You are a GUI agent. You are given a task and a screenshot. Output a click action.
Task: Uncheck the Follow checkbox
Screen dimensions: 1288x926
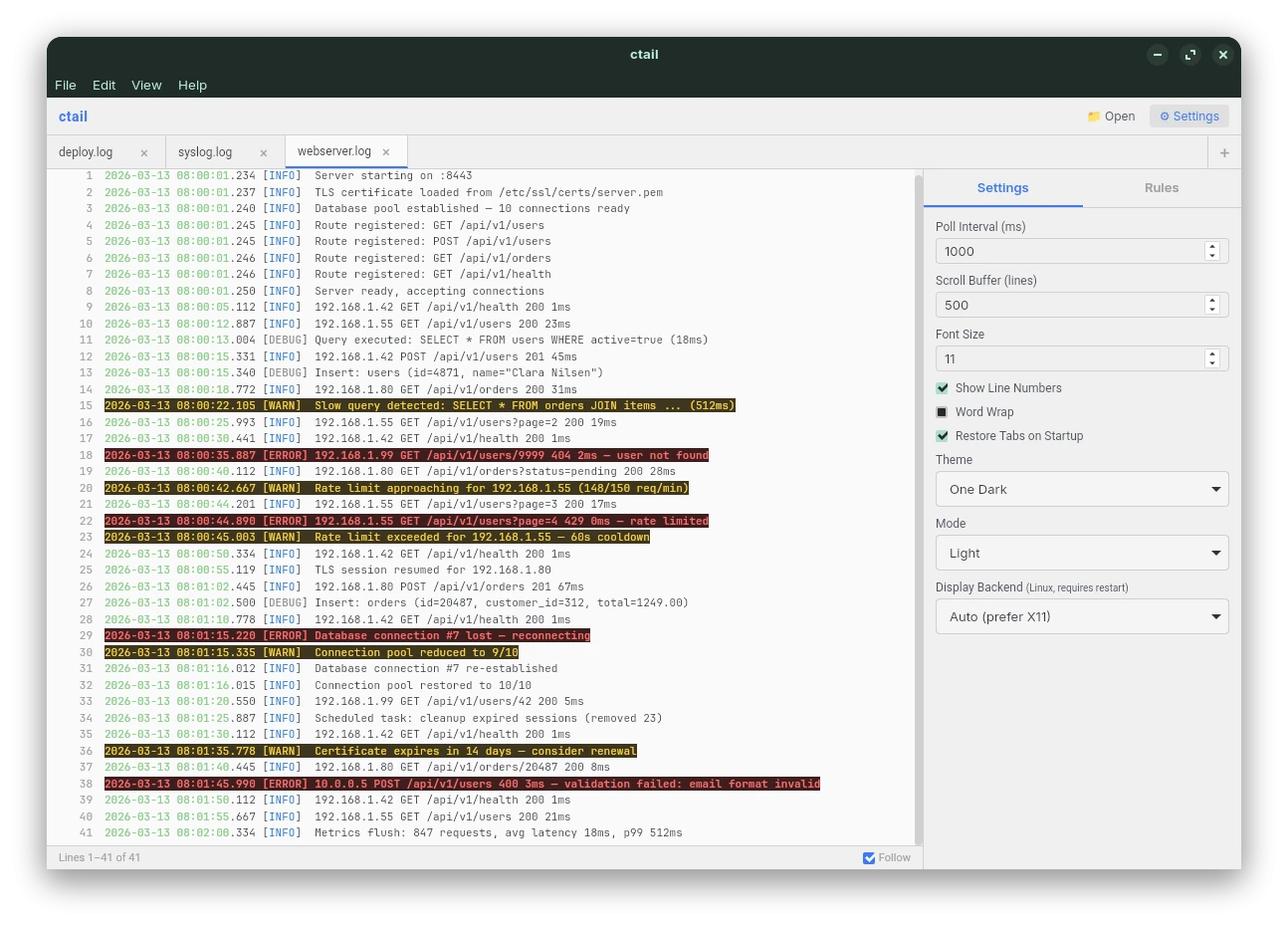(x=869, y=857)
